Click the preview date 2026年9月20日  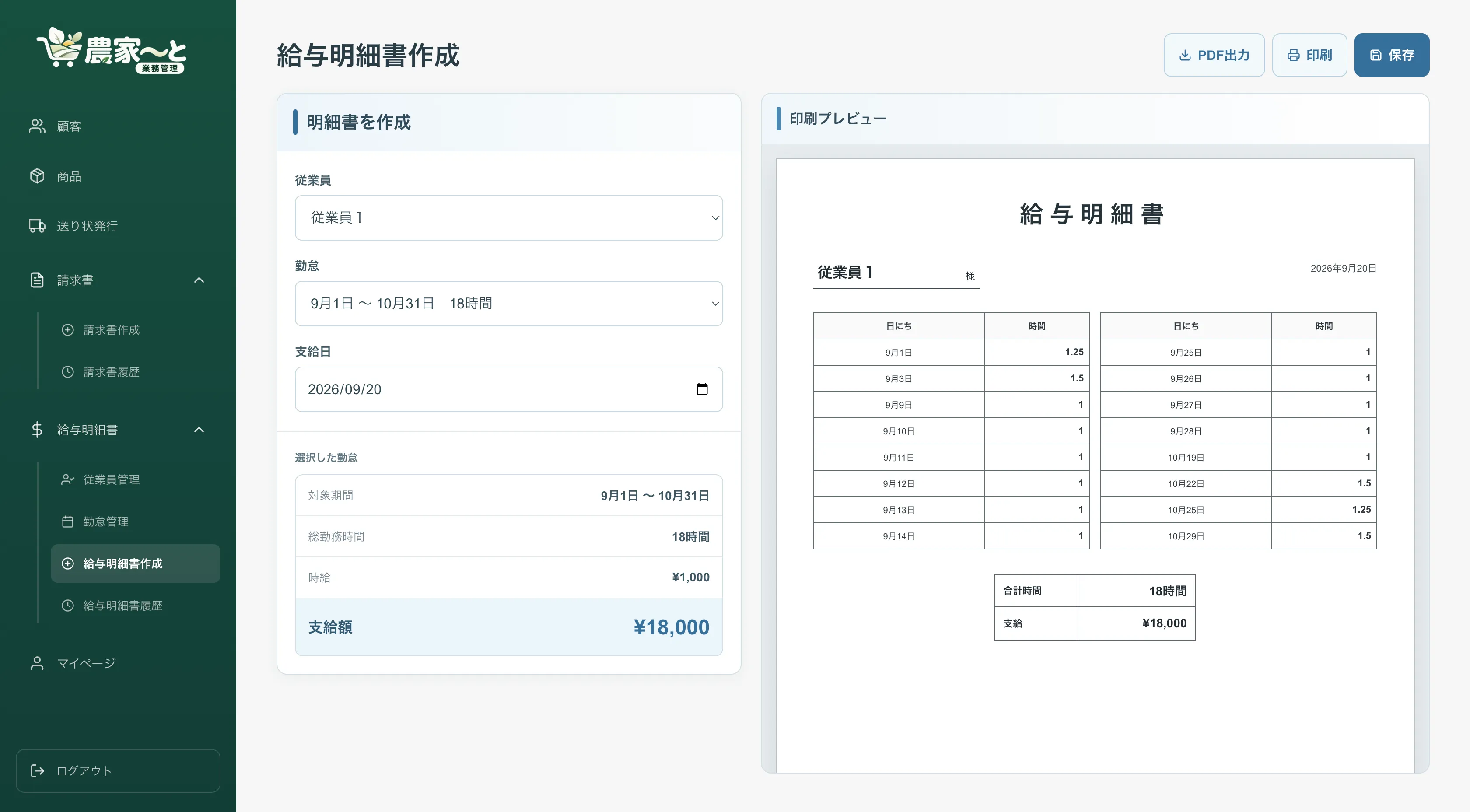(1343, 268)
